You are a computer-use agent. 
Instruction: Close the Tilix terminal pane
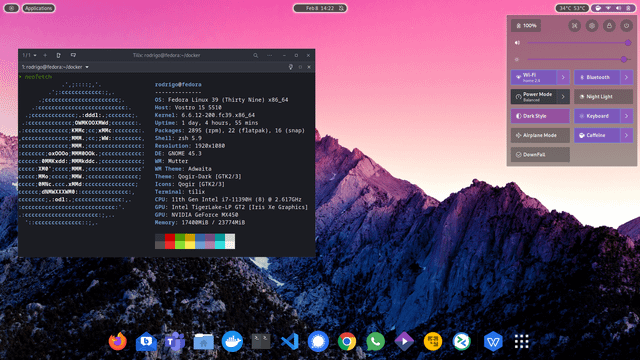[x=309, y=67]
